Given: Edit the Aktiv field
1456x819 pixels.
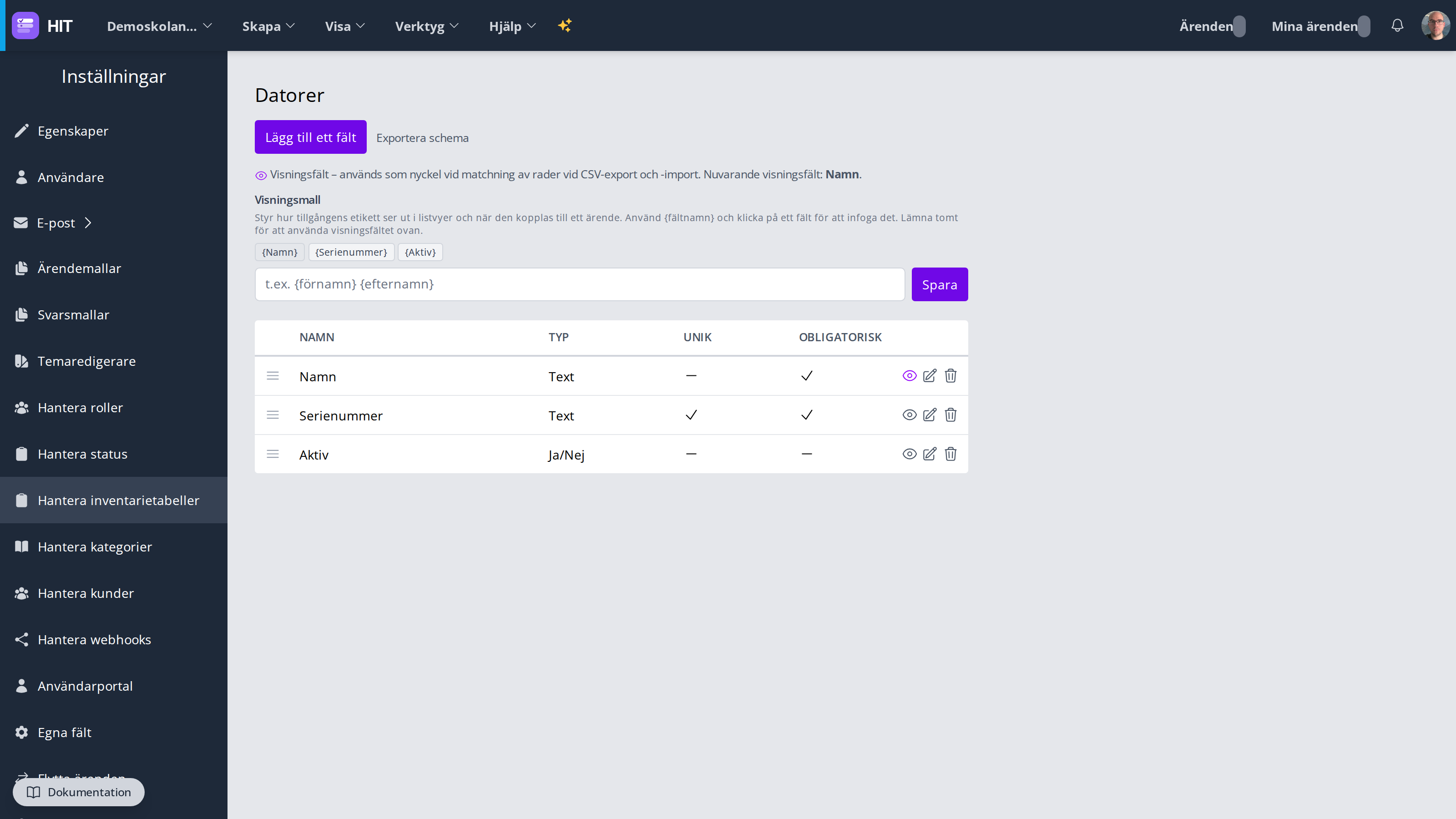Looking at the screenshot, I should pyautogui.click(x=929, y=454).
